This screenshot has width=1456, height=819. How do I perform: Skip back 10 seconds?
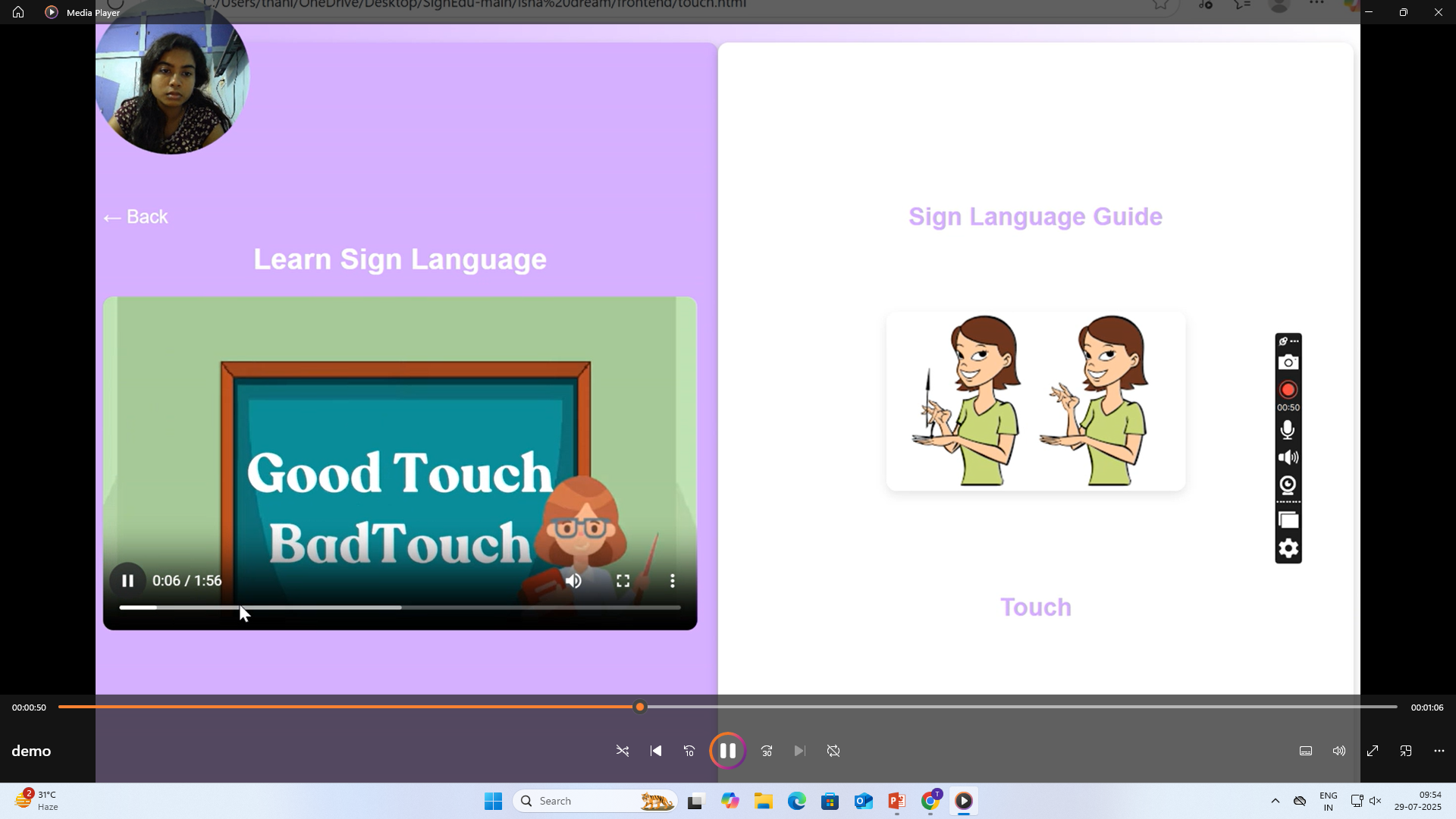point(689,751)
